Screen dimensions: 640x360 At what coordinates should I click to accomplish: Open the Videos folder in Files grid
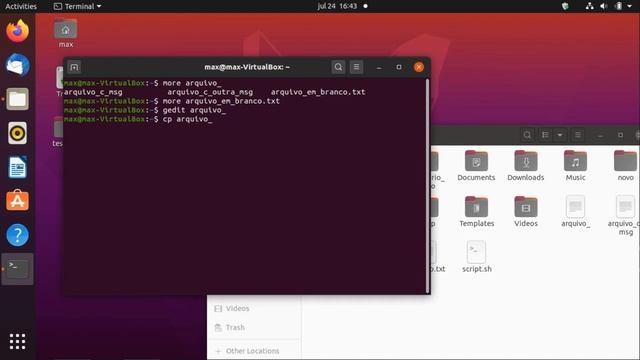526,211
